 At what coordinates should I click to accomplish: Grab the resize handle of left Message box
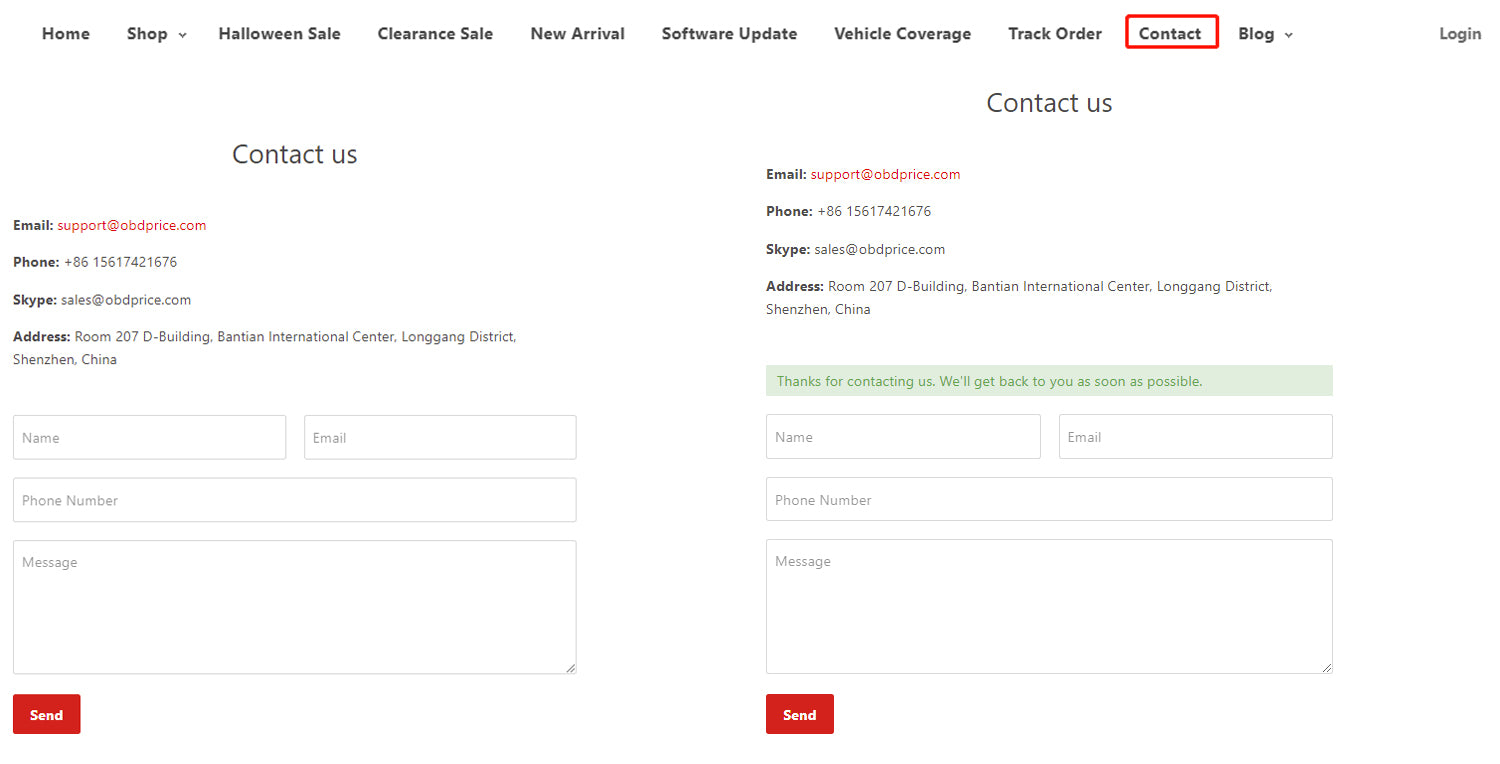[x=570, y=668]
